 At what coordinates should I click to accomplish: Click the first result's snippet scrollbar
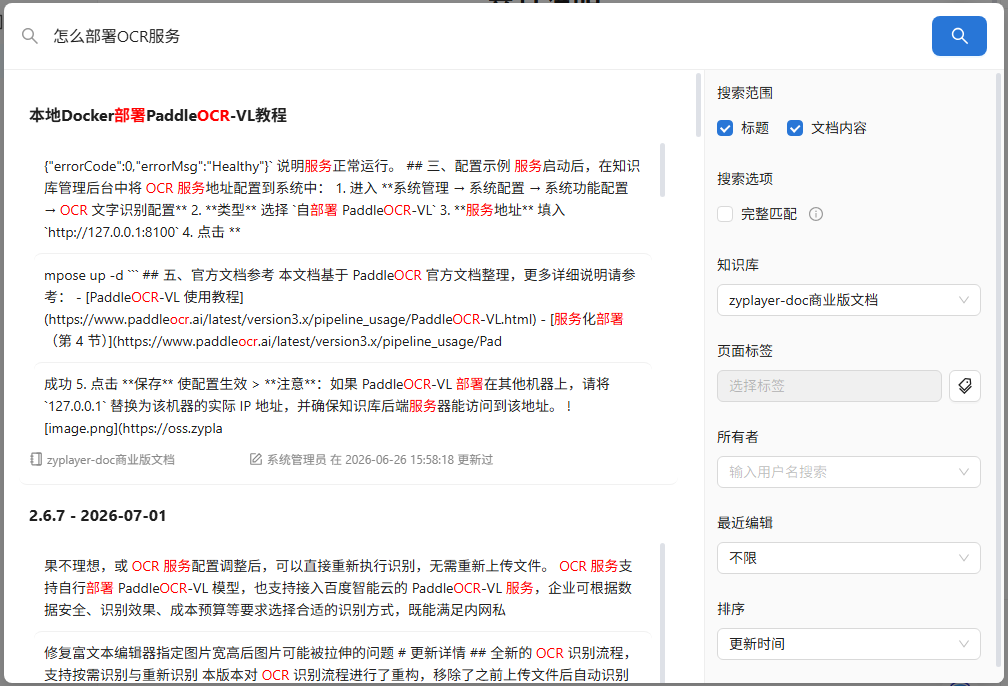click(x=662, y=170)
